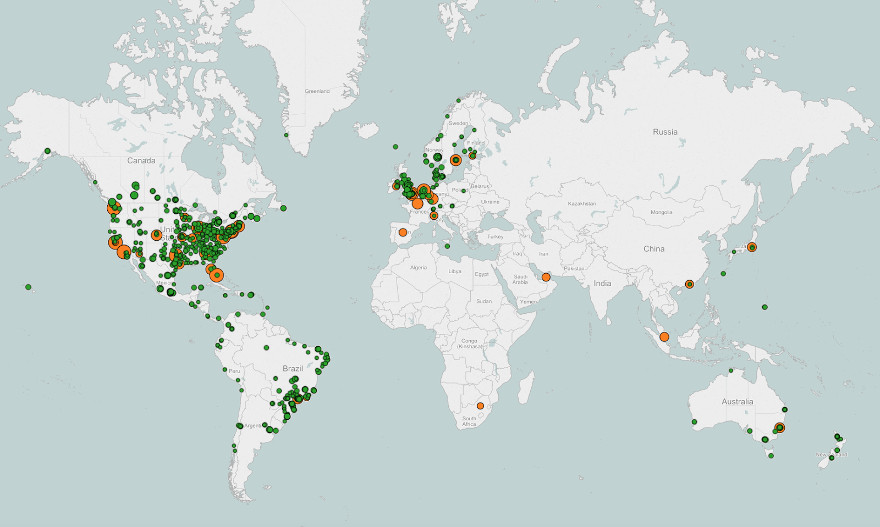Click the orange marker in Spain
Viewport: 880px width, 527px height.
[x=403, y=232]
